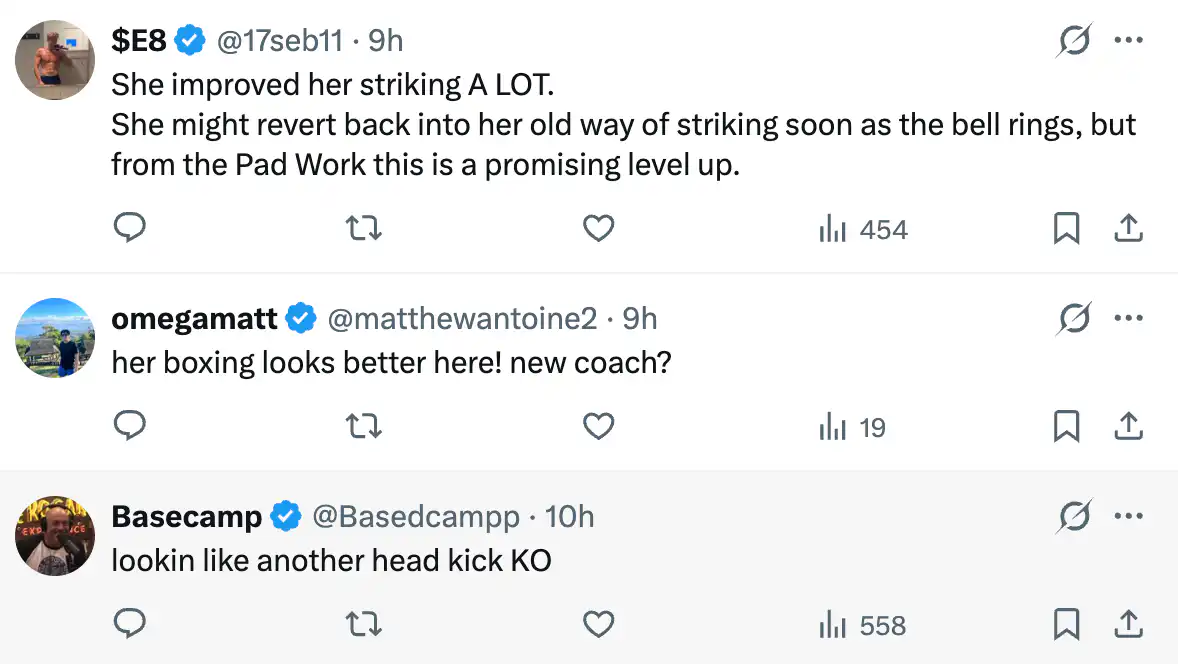The height and width of the screenshot is (664, 1178).
Task: Open more menu on omegamatt's tweet
Action: (x=1128, y=319)
